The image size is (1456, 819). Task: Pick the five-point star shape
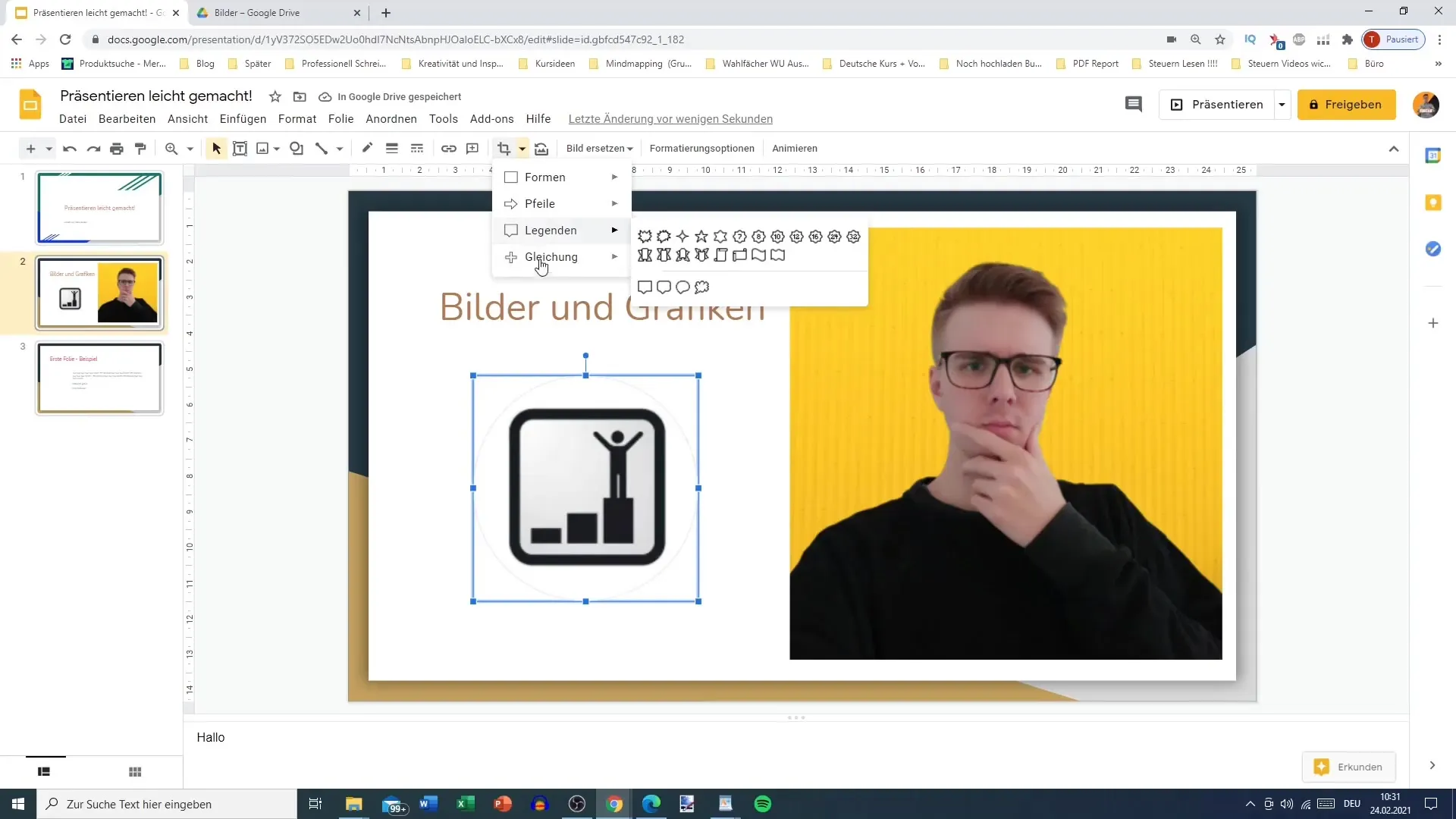tap(701, 237)
